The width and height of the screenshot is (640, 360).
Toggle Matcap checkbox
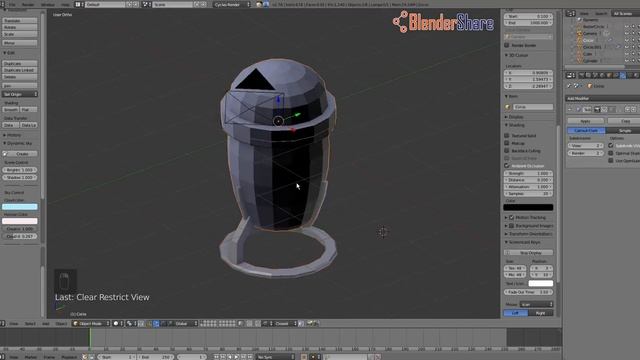[x=507, y=143]
